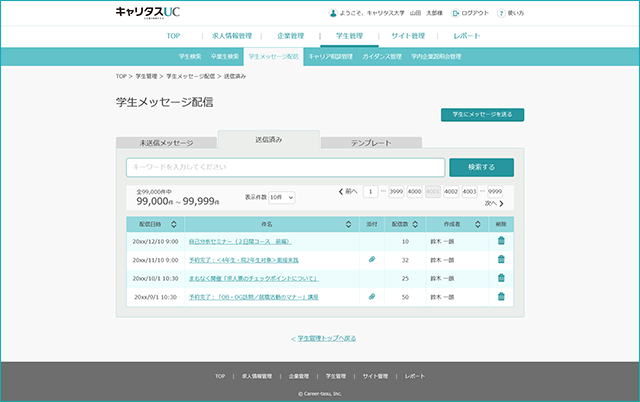Click the 学生にメッセージを送る button
Screen dimensions: 640x402
482,115
